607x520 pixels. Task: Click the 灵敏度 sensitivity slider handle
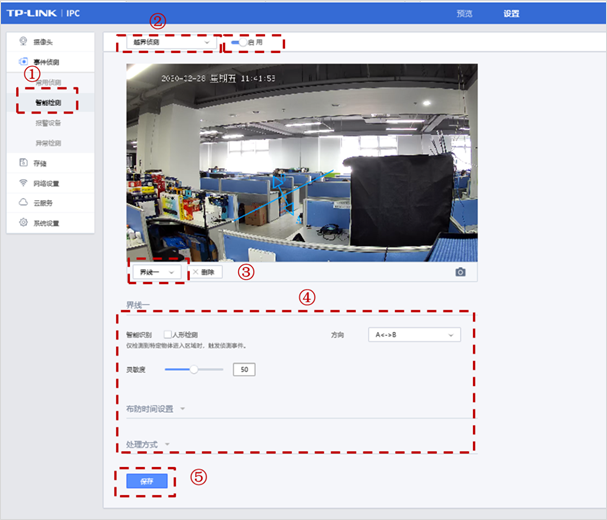[x=193, y=369]
